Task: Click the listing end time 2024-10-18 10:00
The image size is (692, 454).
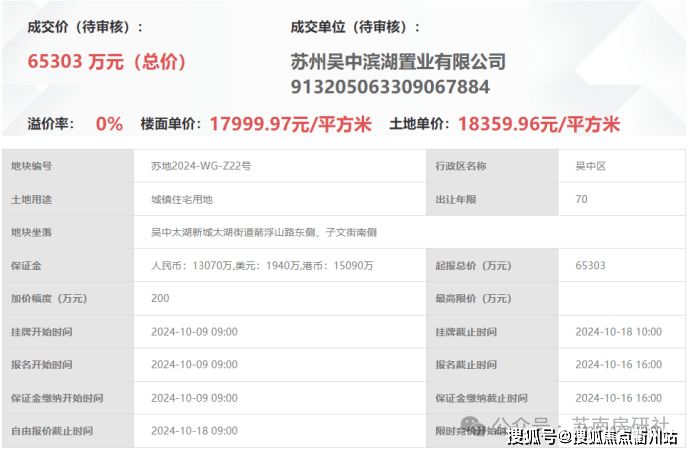Action: [619, 332]
